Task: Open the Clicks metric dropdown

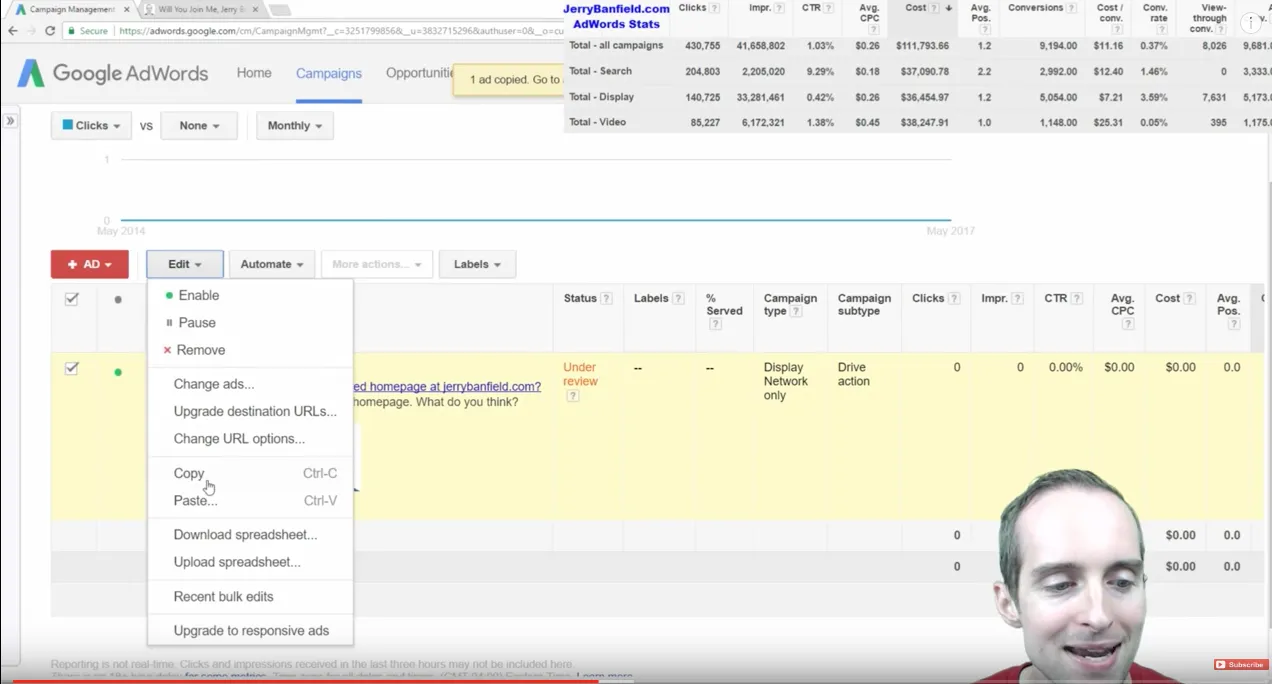Action: click(91, 126)
